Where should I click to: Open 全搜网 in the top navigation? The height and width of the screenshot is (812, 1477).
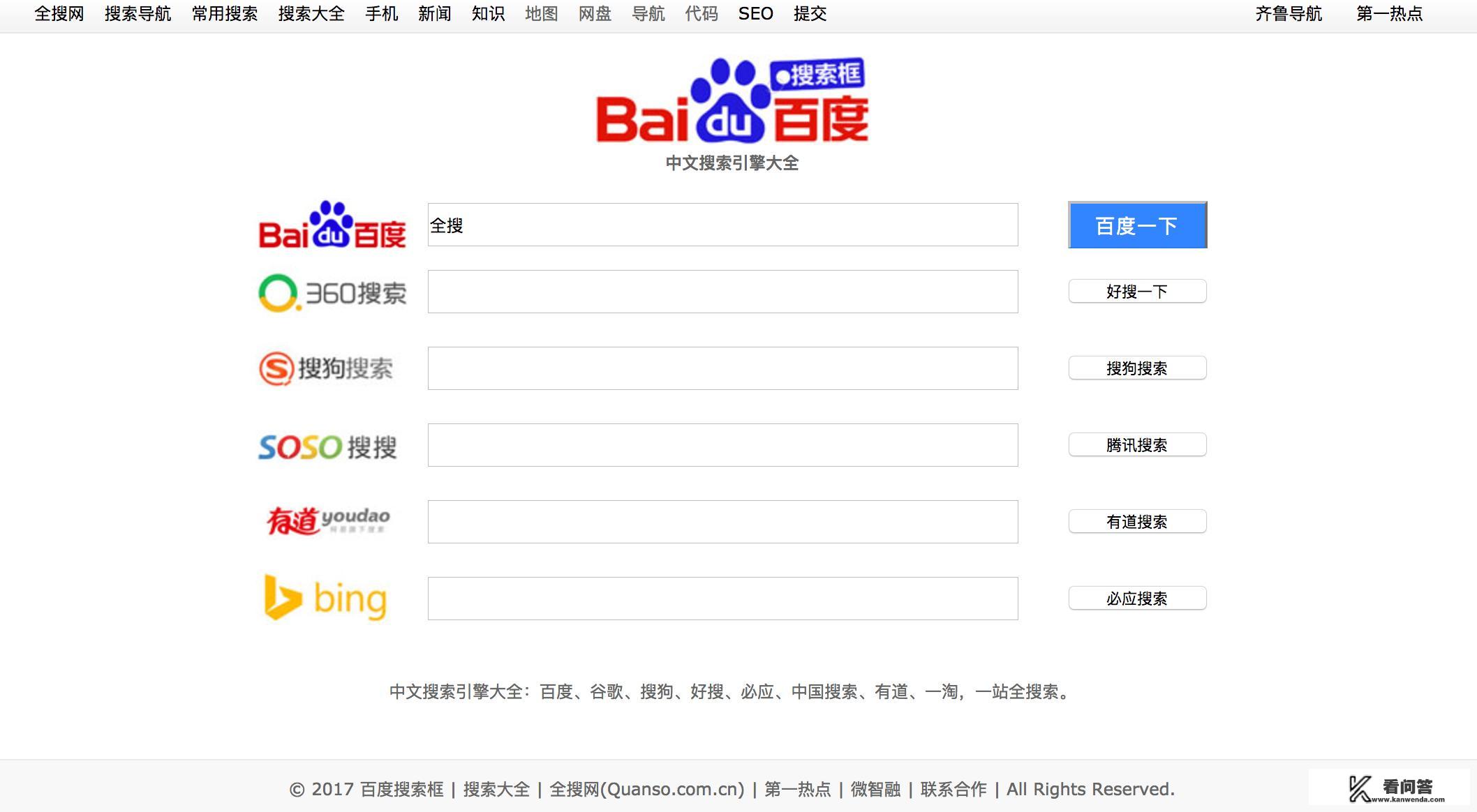59,14
